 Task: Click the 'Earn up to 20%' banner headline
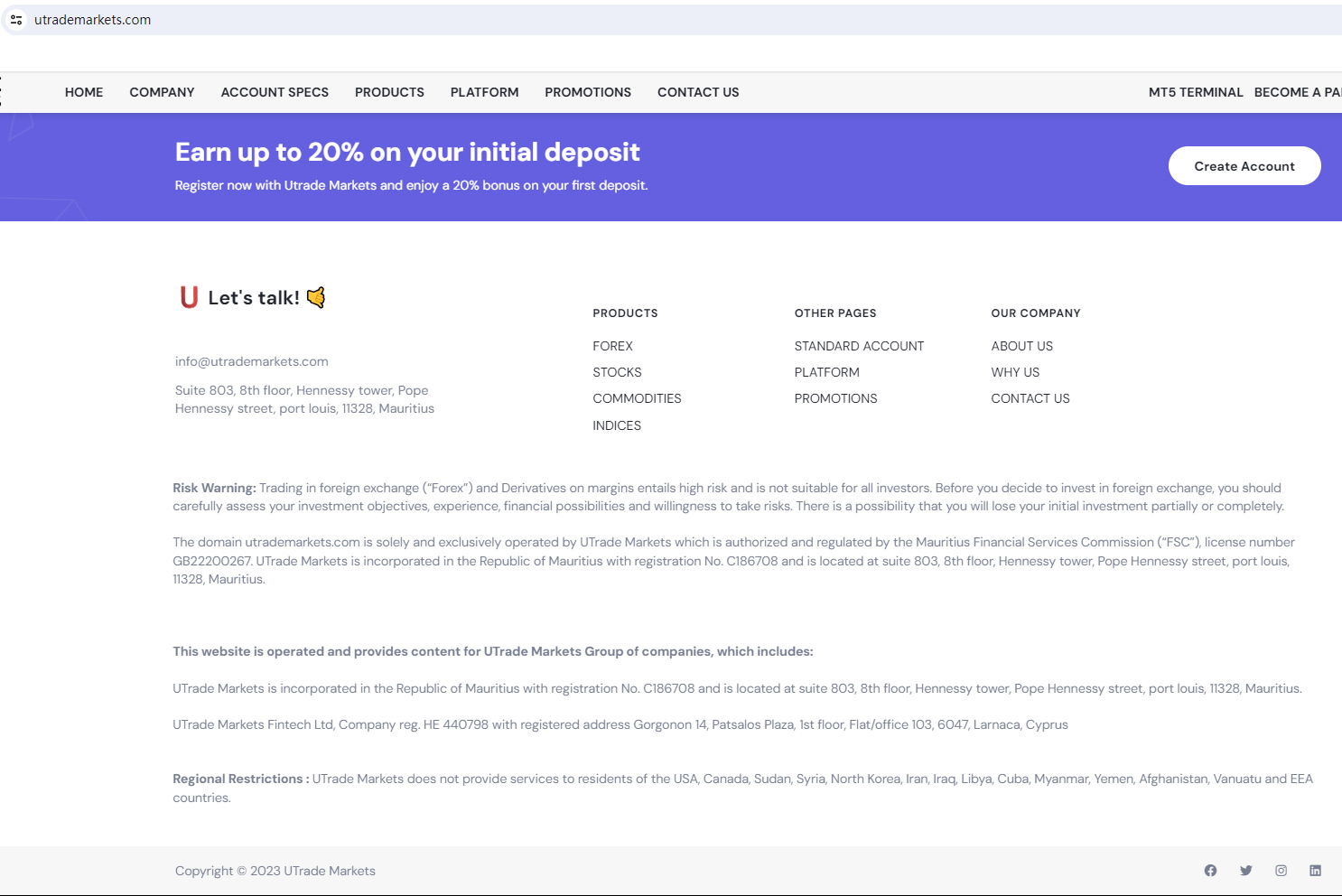point(407,152)
